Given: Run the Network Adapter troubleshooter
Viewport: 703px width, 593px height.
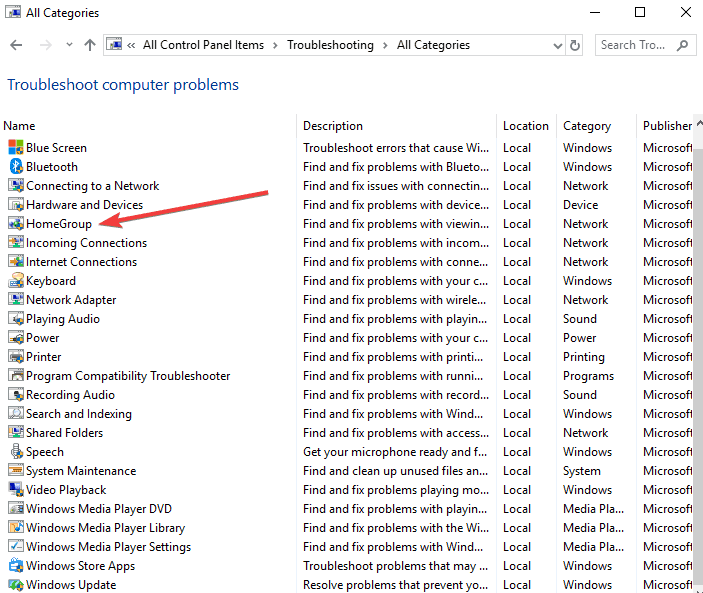Looking at the screenshot, I should pos(71,300).
